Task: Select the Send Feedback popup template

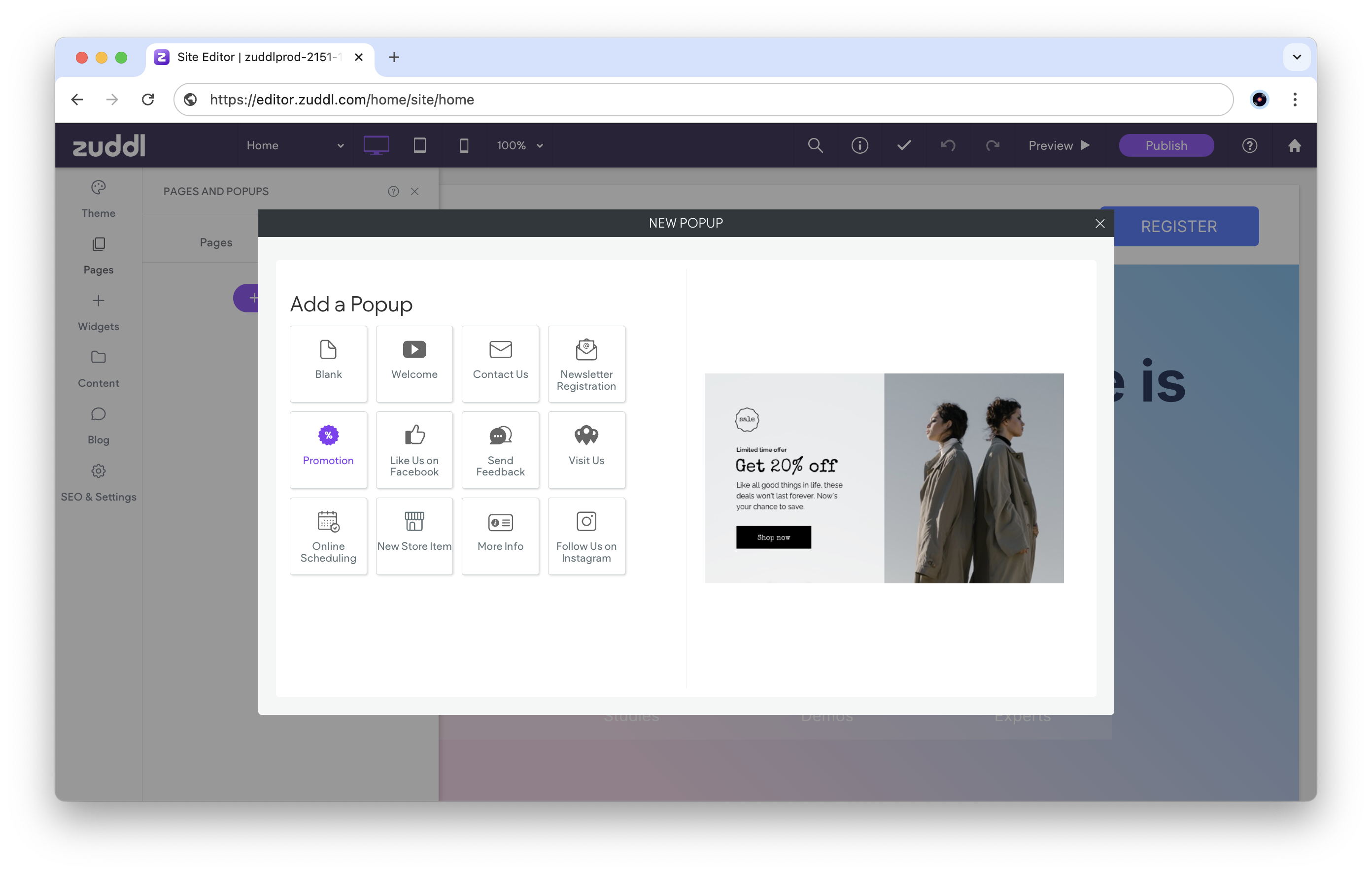Action: 500,449
